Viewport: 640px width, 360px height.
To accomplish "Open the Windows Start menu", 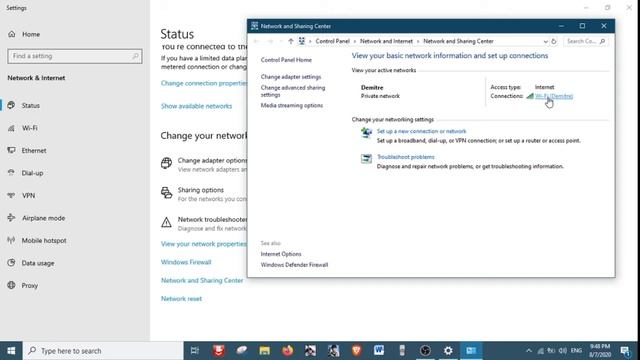I will [11, 351].
